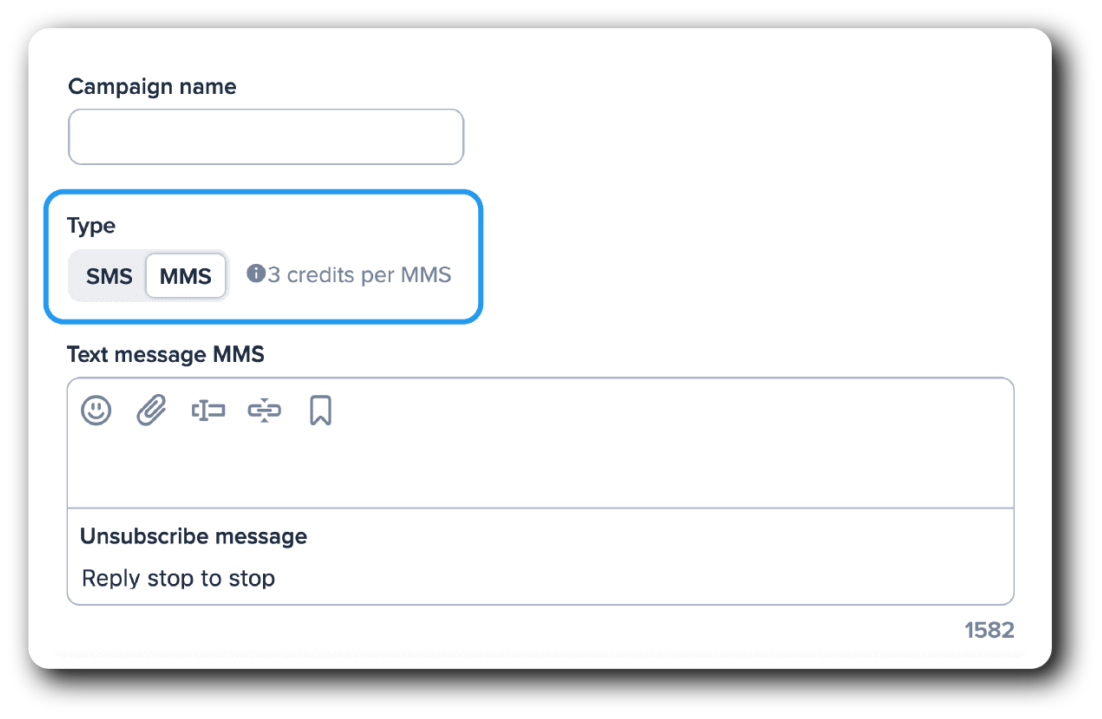Click the Unsubscribe message heading
1102x719 pixels.
point(192,536)
